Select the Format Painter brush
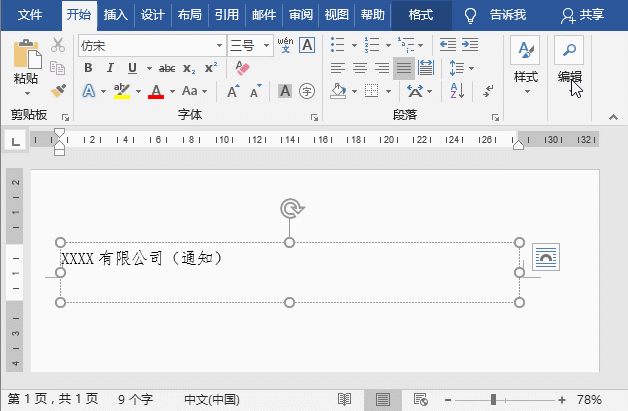Screen dimensions: 628x411 click(58, 91)
